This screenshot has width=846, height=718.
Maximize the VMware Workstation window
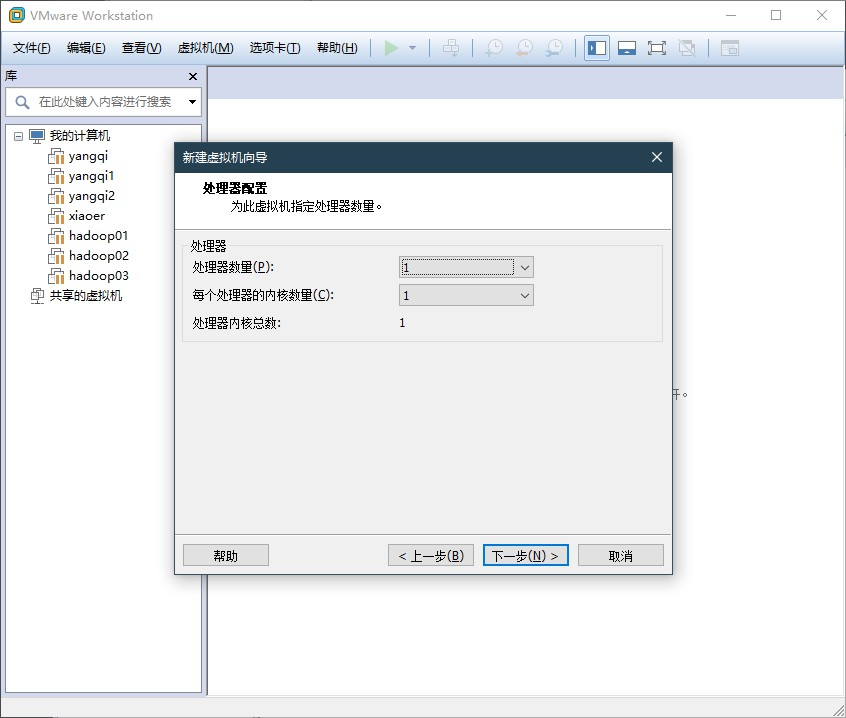pyautogui.click(x=776, y=15)
